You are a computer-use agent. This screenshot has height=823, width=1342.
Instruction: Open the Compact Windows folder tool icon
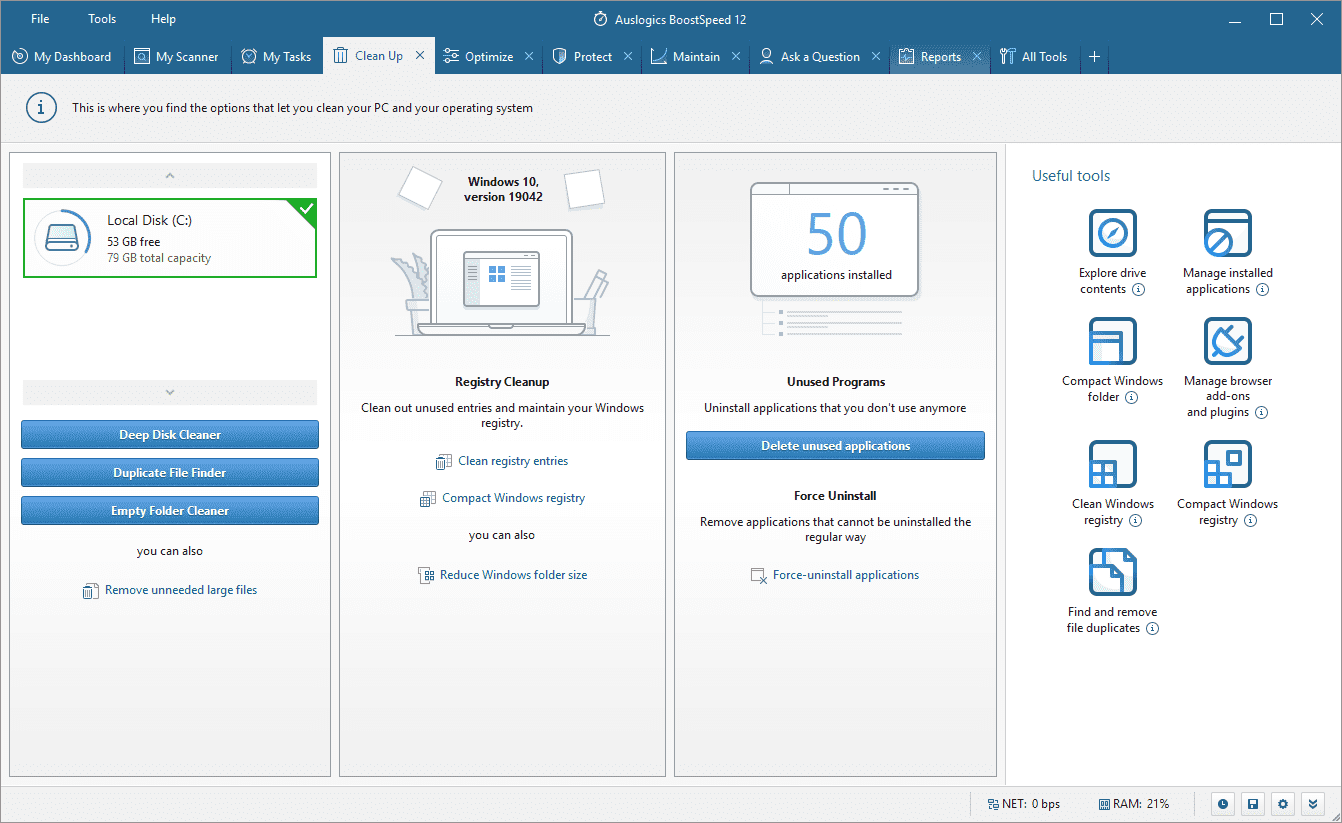click(1112, 342)
